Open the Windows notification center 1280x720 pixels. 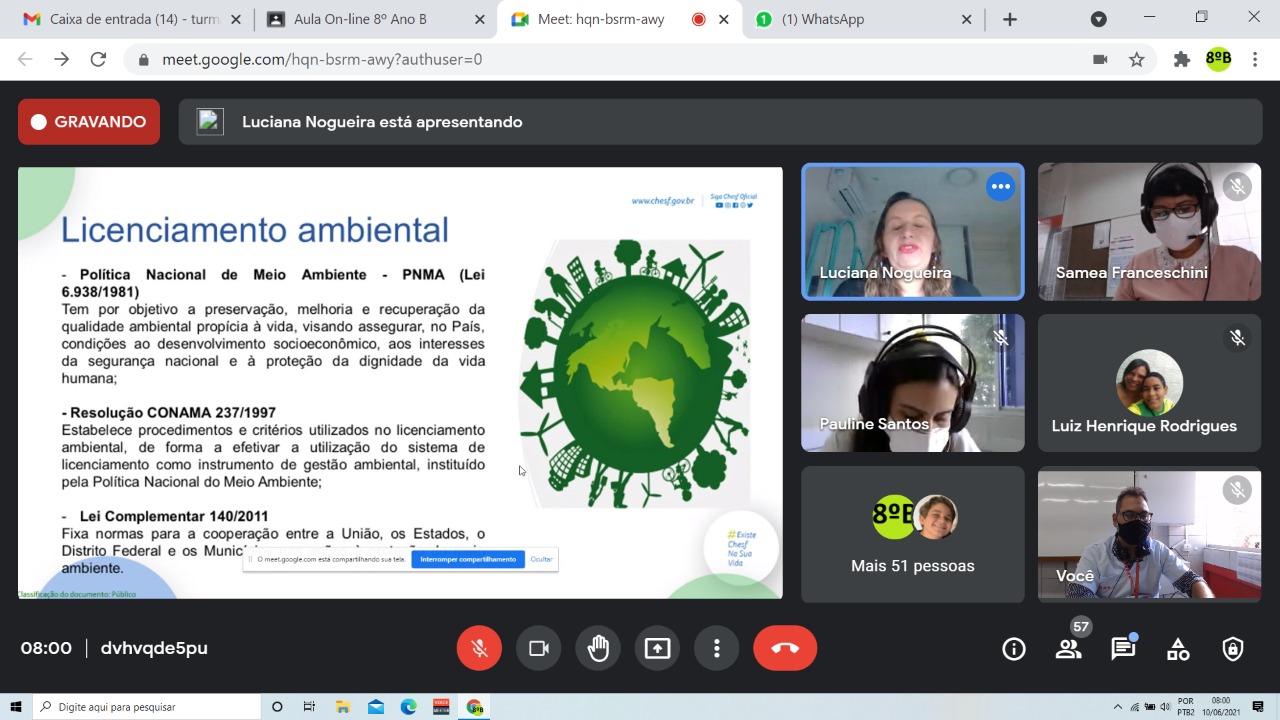[1258, 707]
